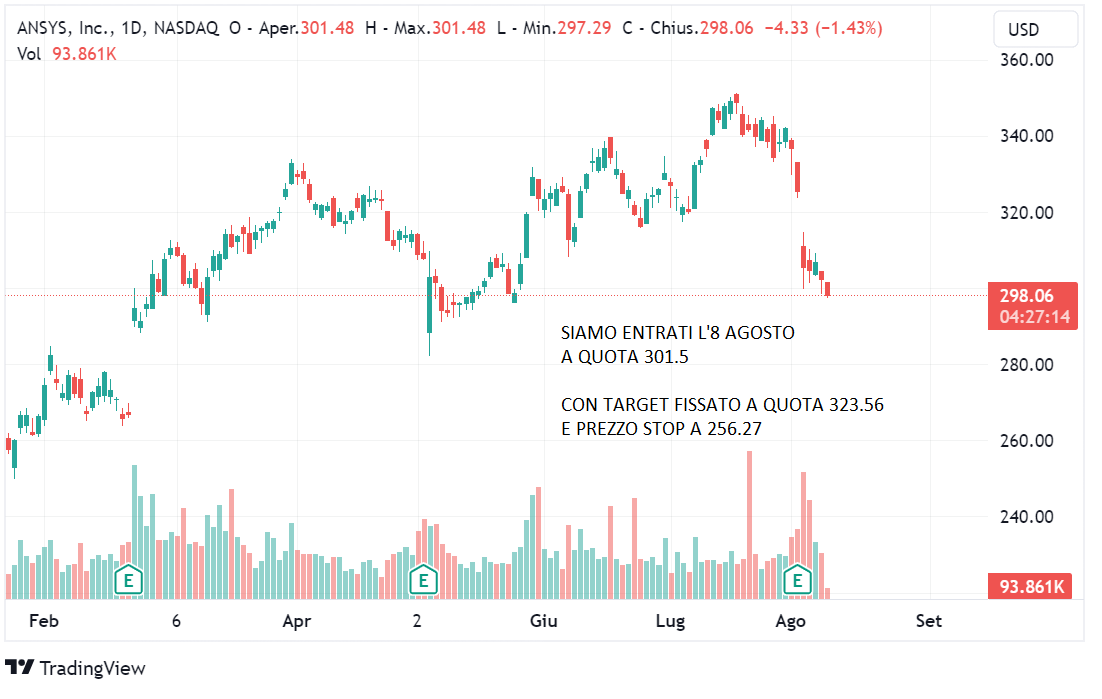The width and height of the screenshot is (1102, 699).
Task: Click the earnings E marker near Ago
Action: pyautogui.click(x=797, y=579)
